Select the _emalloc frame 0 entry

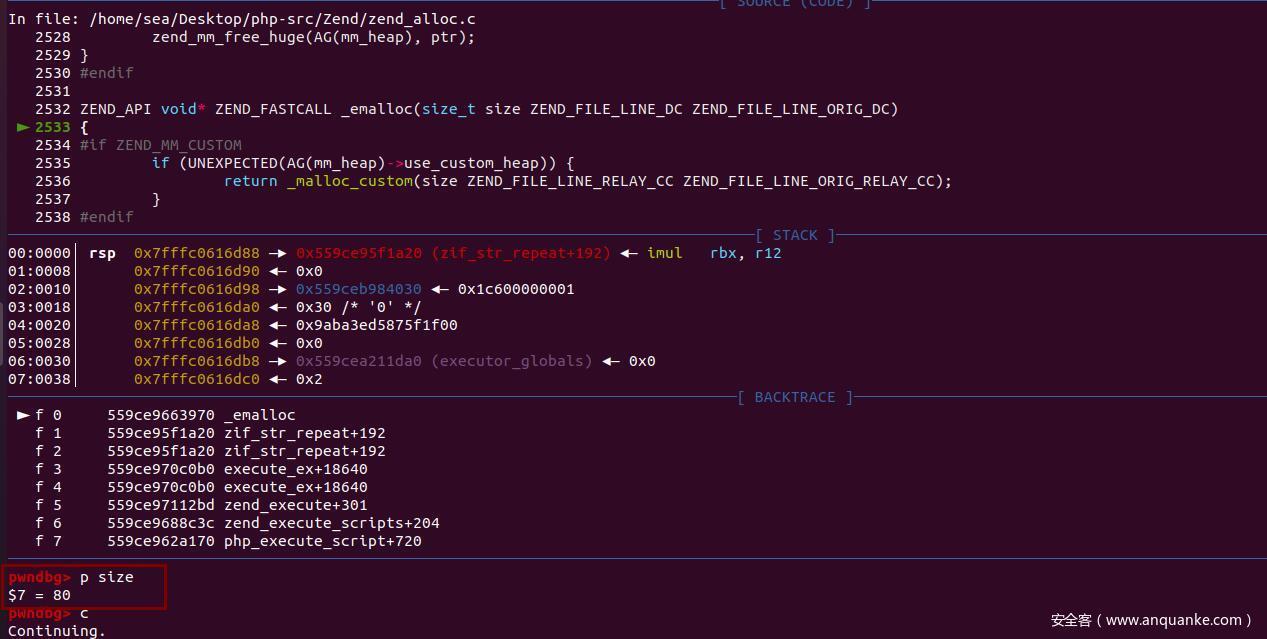click(x=156, y=415)
